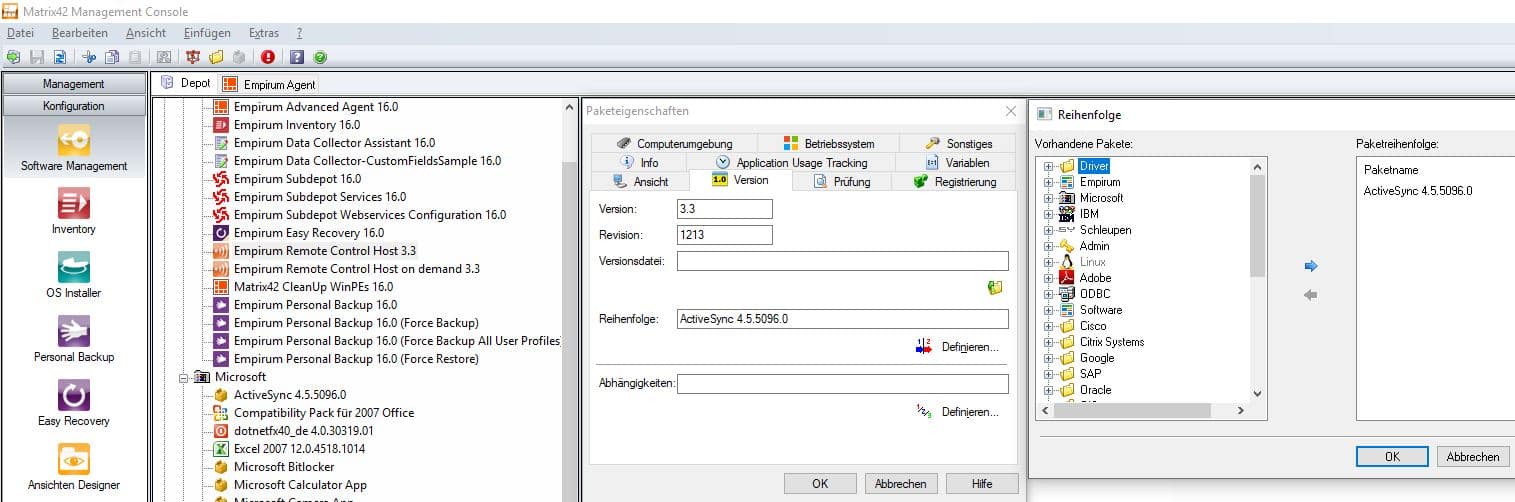Expand the Adobe node in Reihenfolge

tap(1048, 278)
